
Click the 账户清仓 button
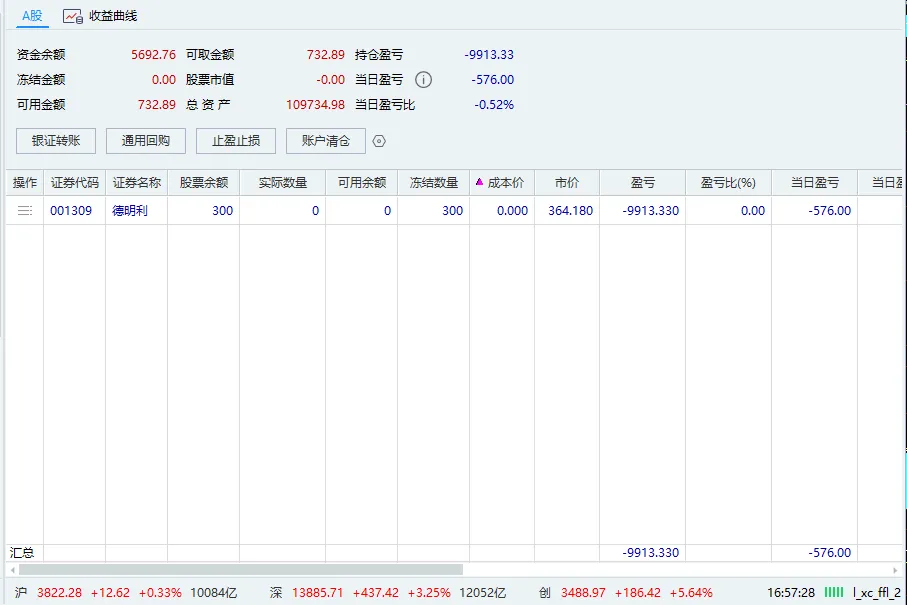[x=326, y=141]
